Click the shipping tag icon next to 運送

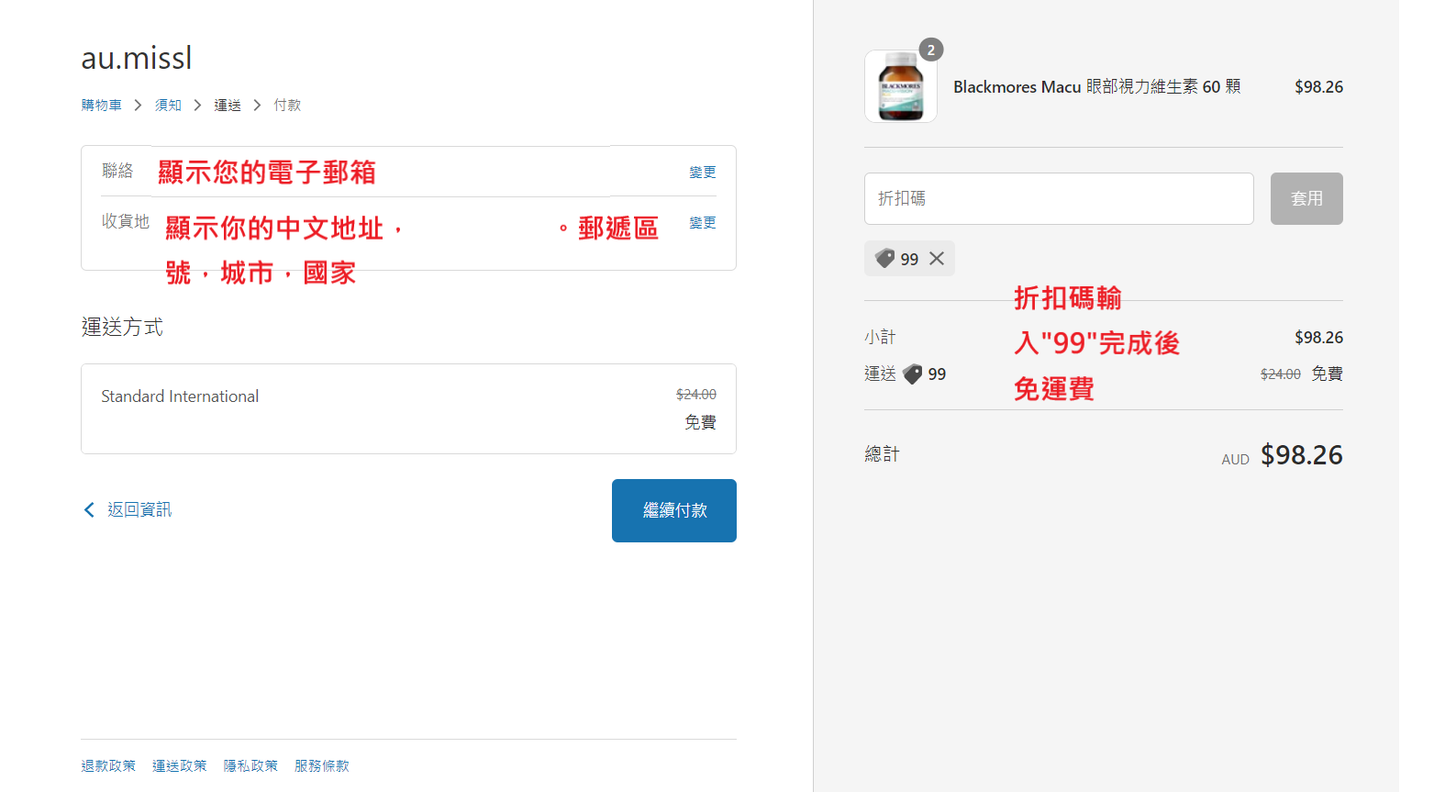(912, 374)
